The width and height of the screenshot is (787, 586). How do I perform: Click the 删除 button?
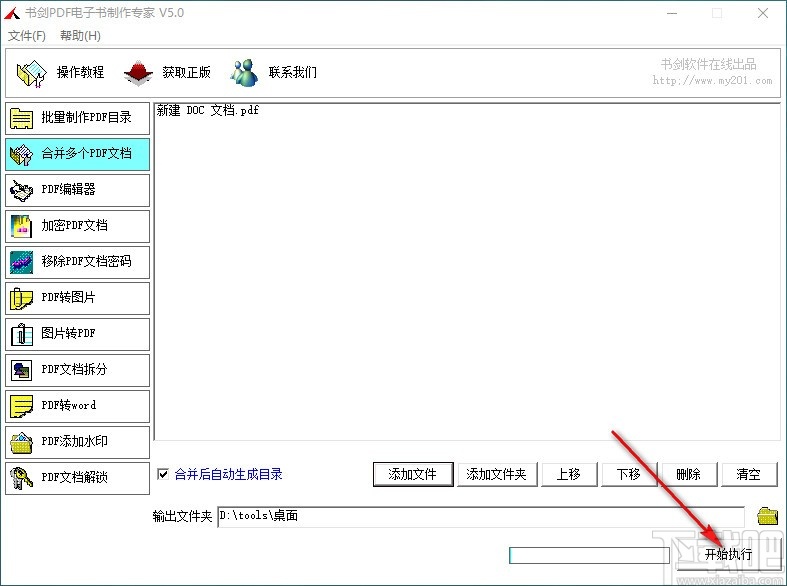[x=689, y=474]
